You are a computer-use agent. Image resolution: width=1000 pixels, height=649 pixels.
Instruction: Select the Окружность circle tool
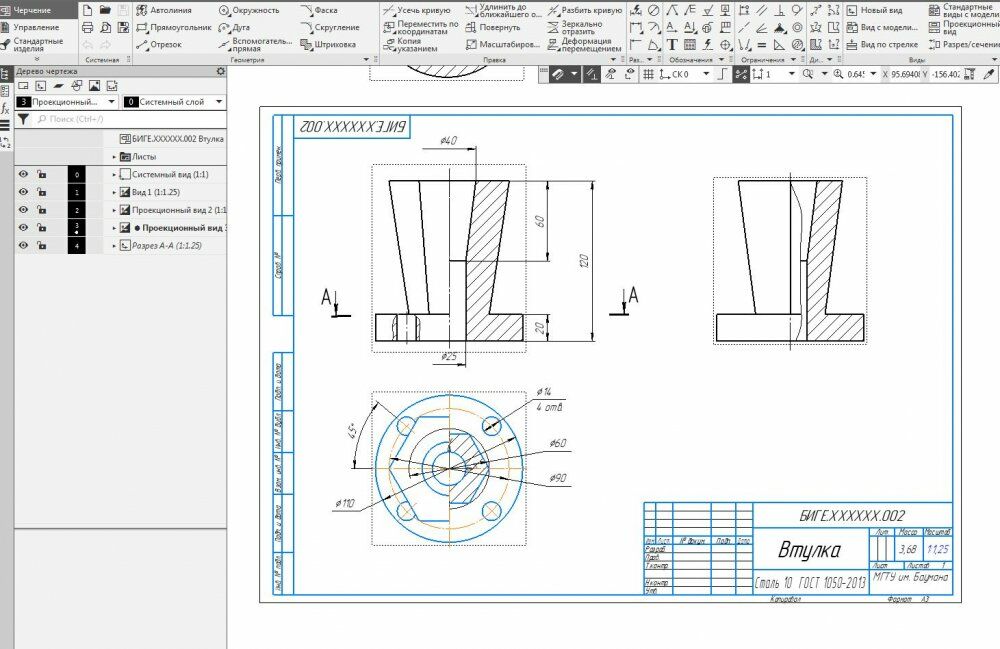(x=249, y=10)
